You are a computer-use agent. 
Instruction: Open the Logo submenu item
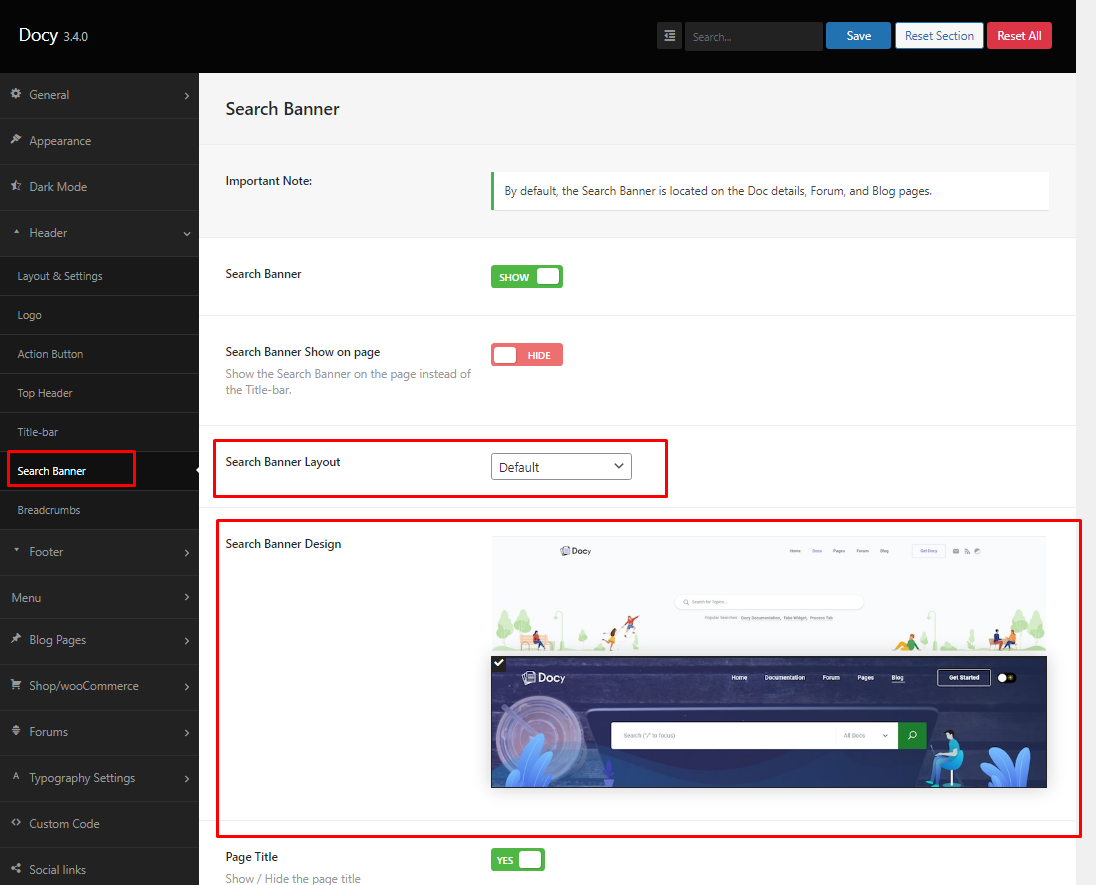coord(99,315)
